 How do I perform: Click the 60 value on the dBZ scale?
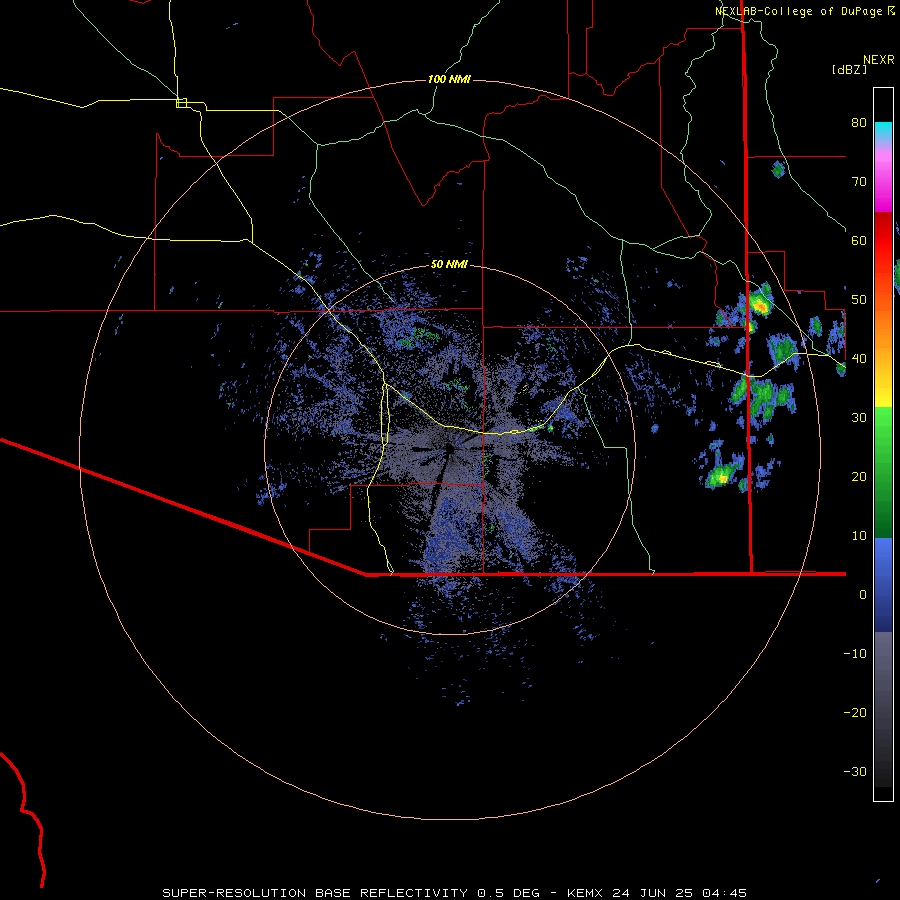click(859, 240)
